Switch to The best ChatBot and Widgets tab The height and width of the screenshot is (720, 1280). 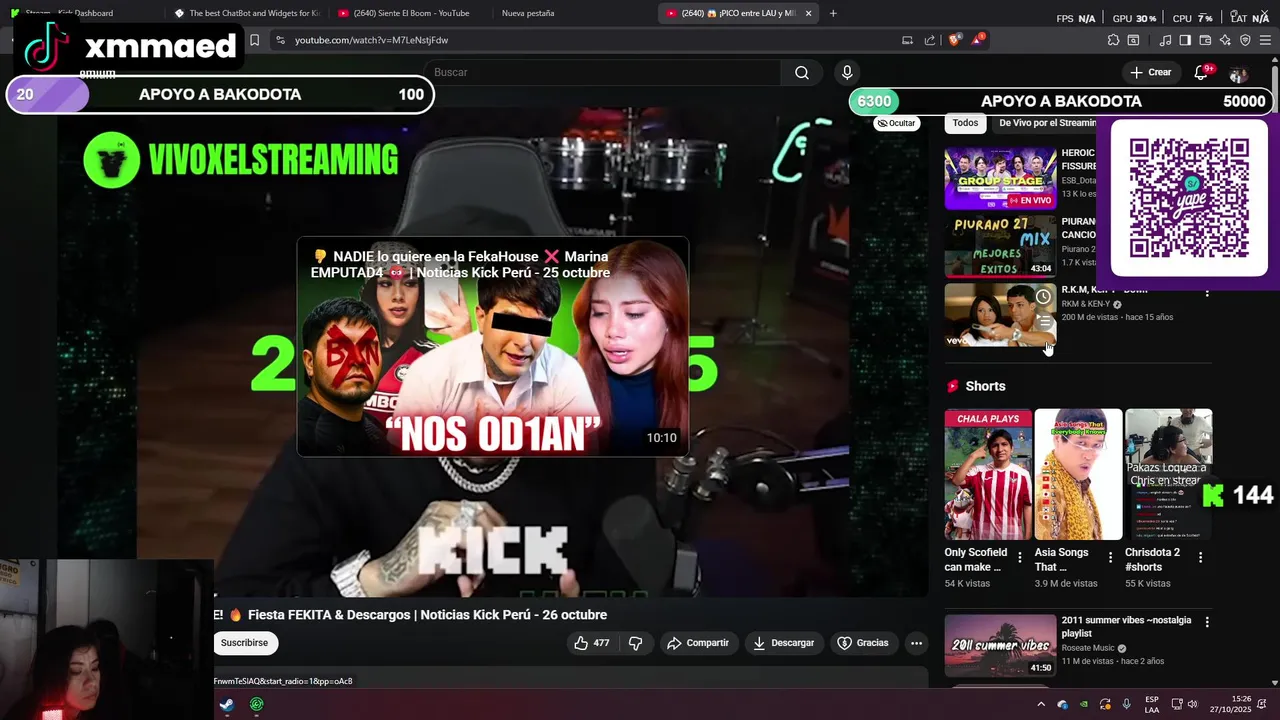pos(246,13)
